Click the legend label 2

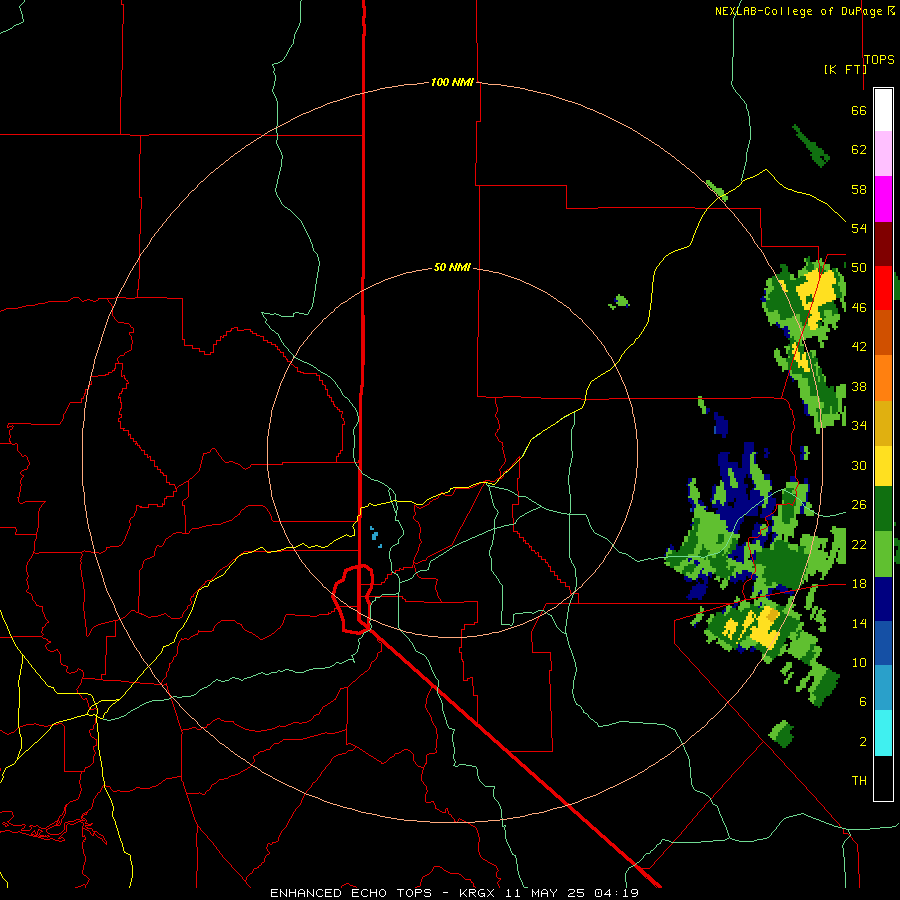[x=862, y=742]
